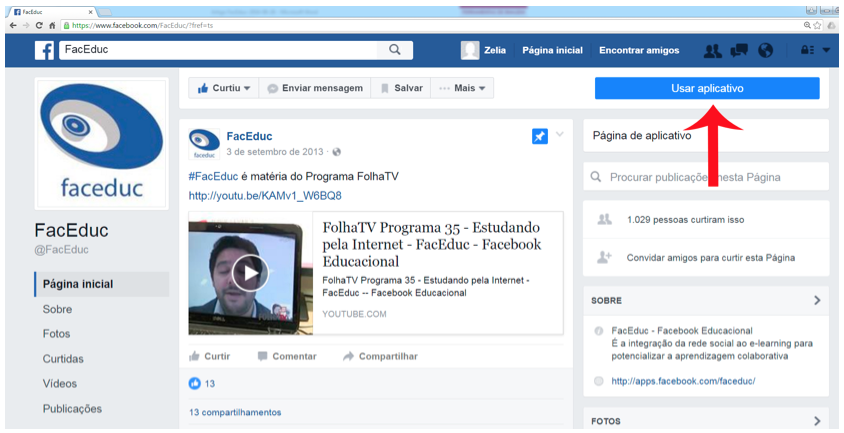Click browser home icon
This screenshot has height=433, width=844.
[52, 25]
